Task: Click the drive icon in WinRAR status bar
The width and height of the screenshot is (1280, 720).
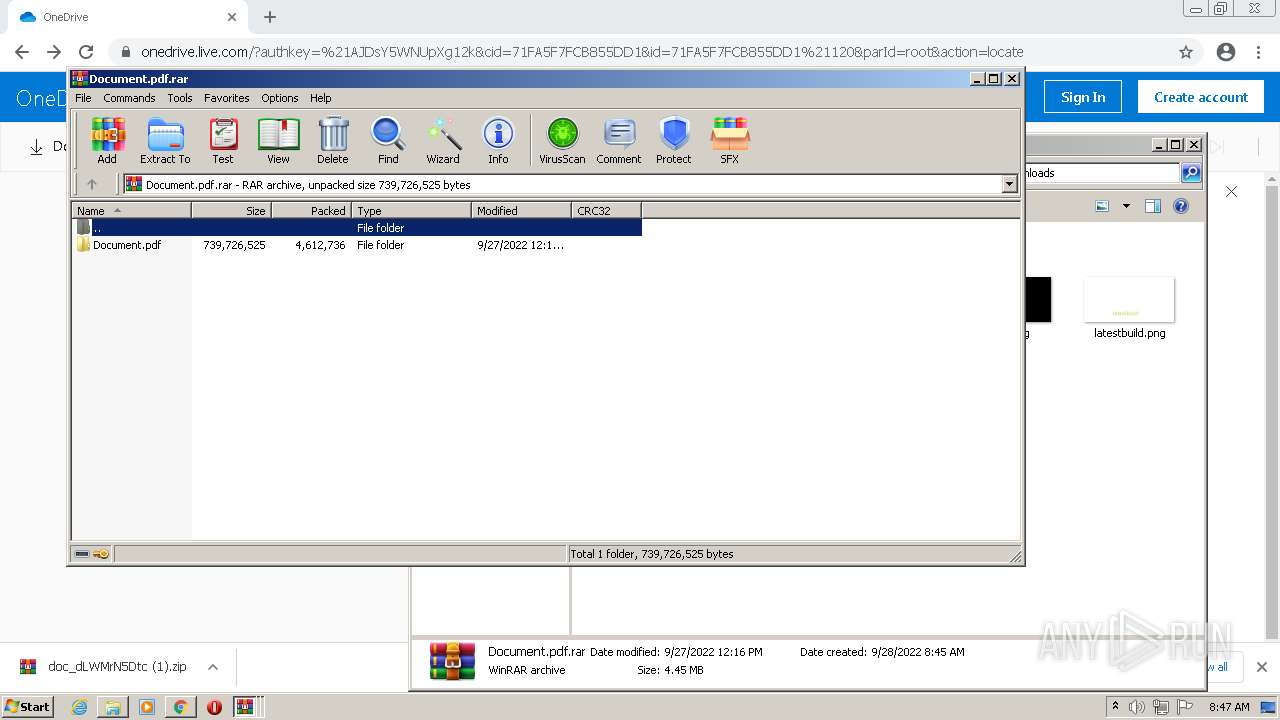Action: [82, 554]
